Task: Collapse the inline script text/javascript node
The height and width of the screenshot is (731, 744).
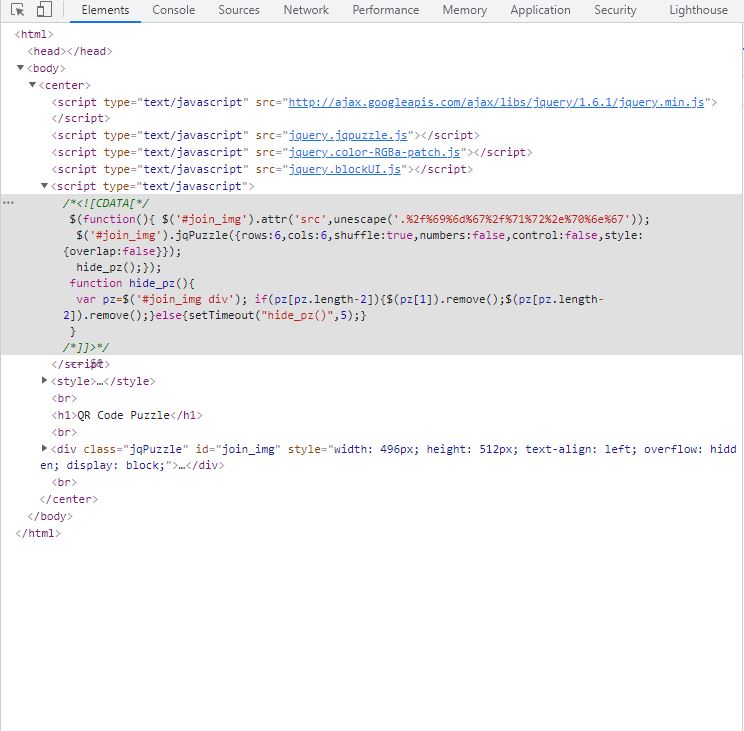Action: pos(44,185)
